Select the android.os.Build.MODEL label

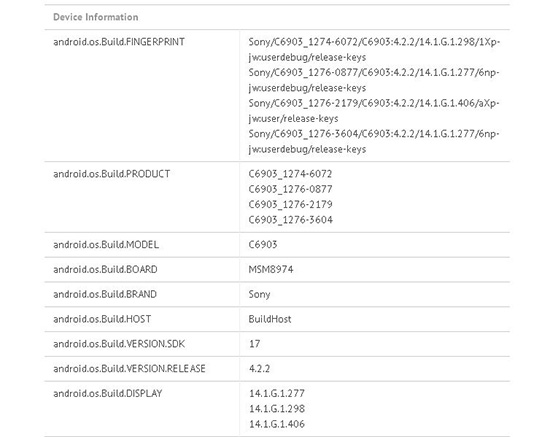pos(106,244)
